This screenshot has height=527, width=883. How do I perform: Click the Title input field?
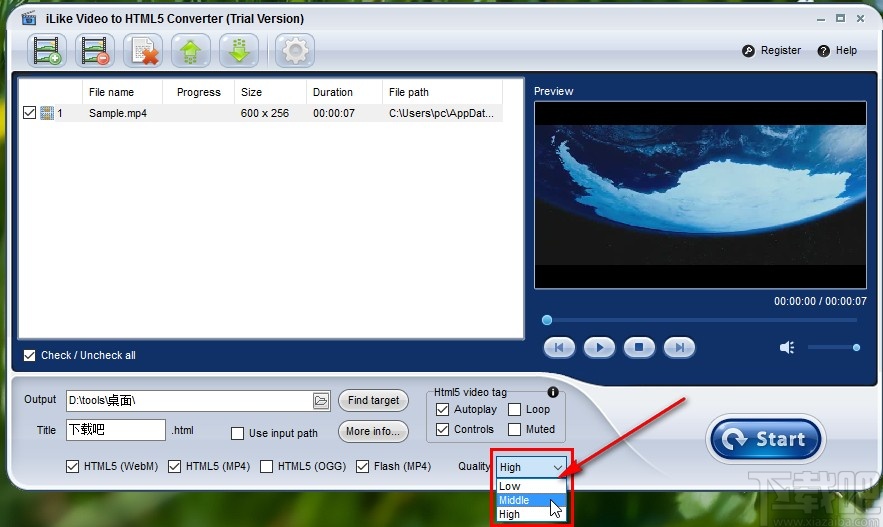116,430
